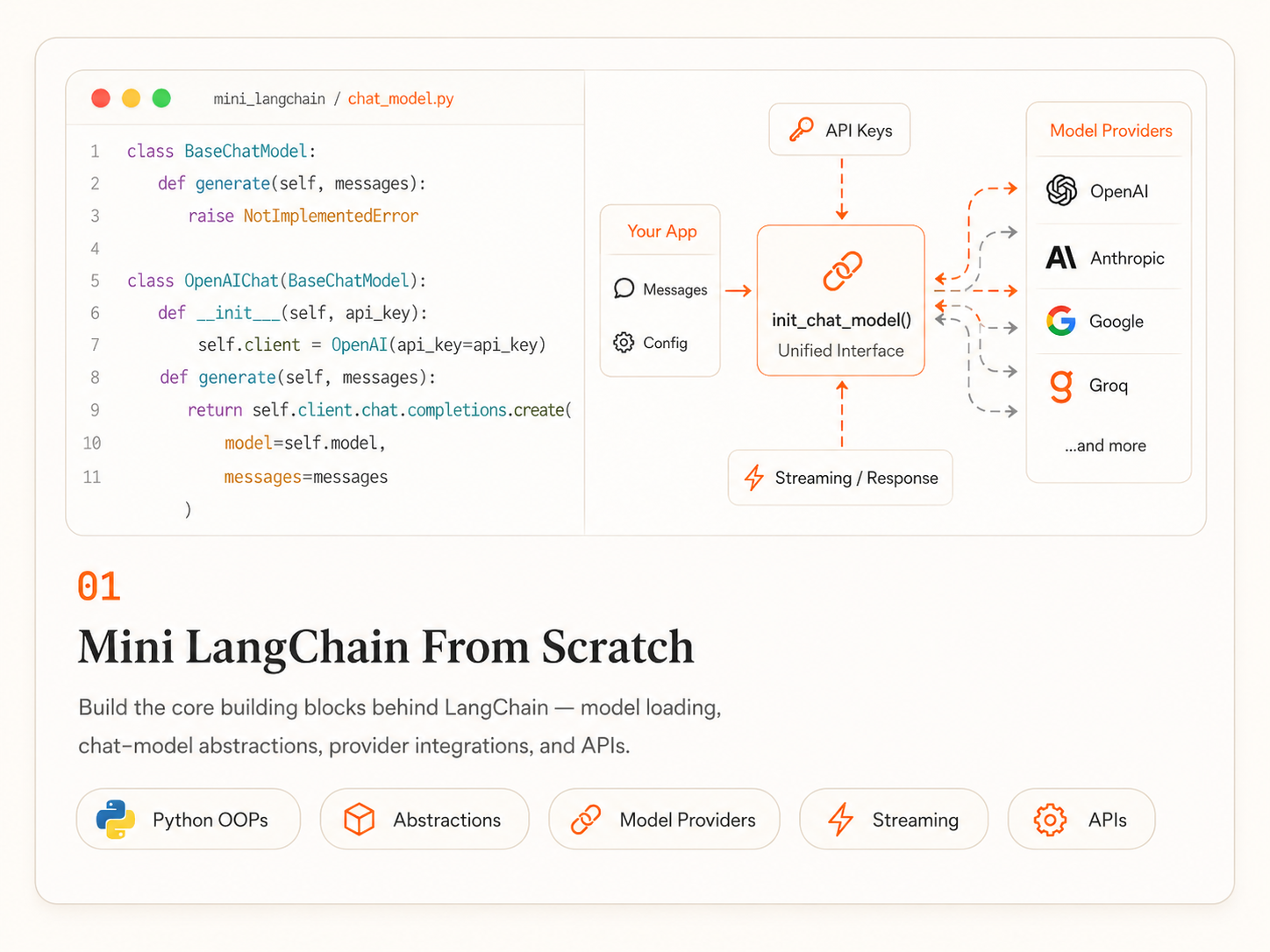Click the Your App heading
Image resolution: width=1270 pixels, height=952 pixels.
(662, 231)
